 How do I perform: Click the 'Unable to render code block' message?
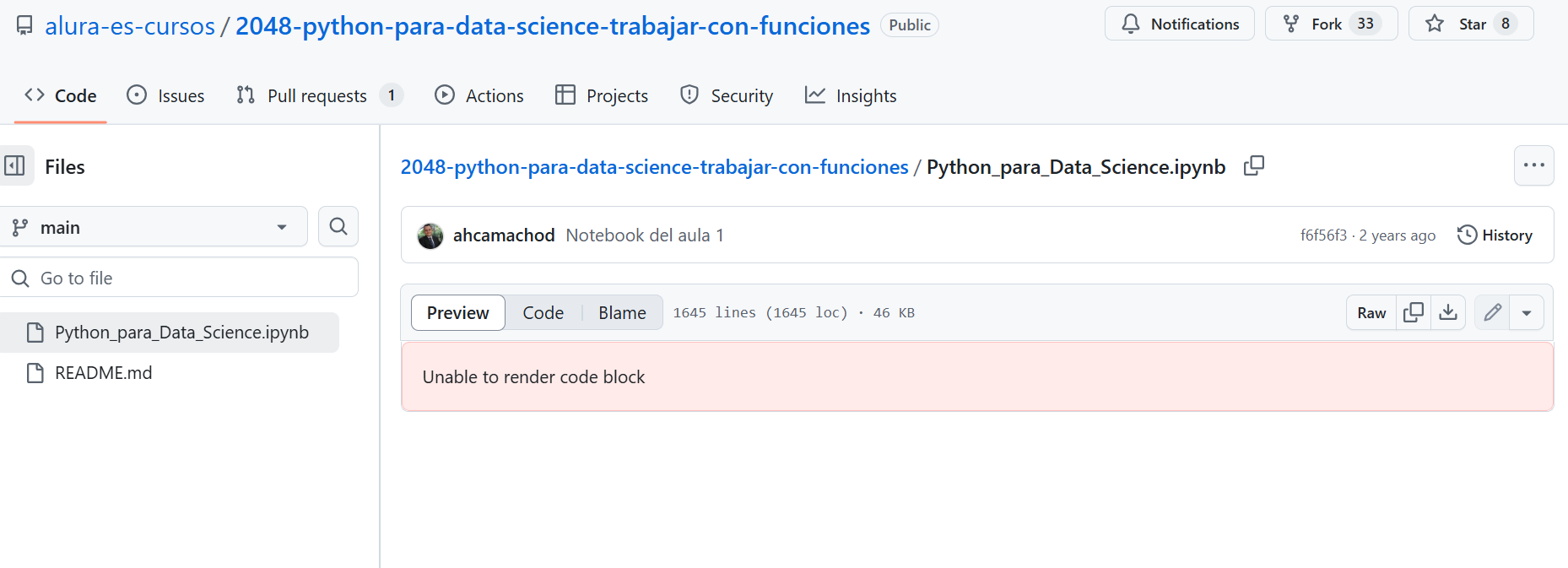tap(533, 377)
